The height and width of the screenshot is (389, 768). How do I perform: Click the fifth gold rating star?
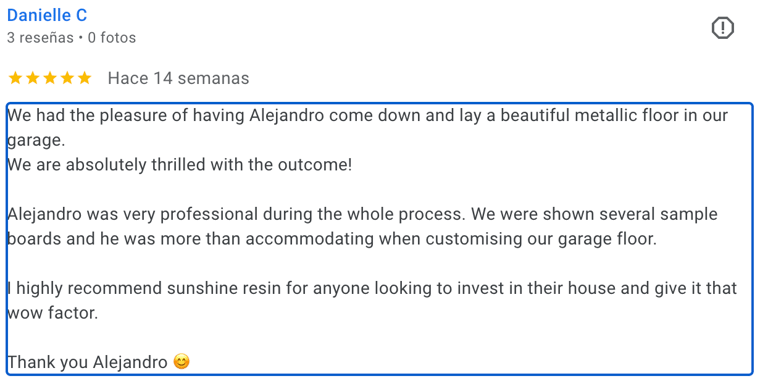pos(84,78)
